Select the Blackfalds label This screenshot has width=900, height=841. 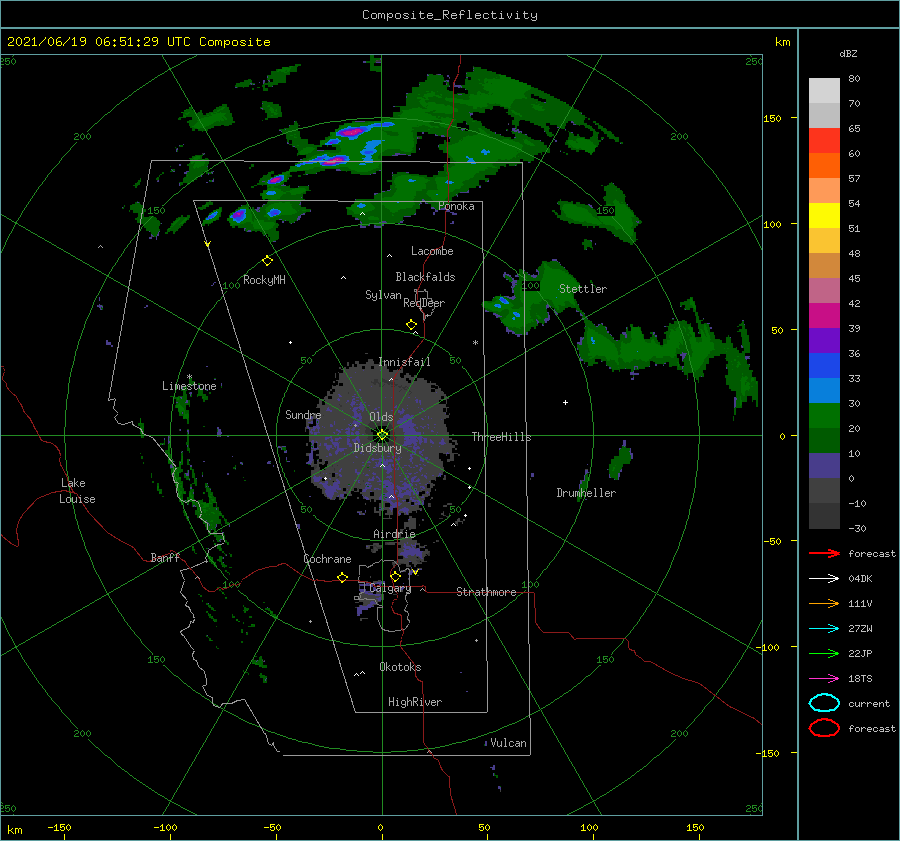pos(425,277)
